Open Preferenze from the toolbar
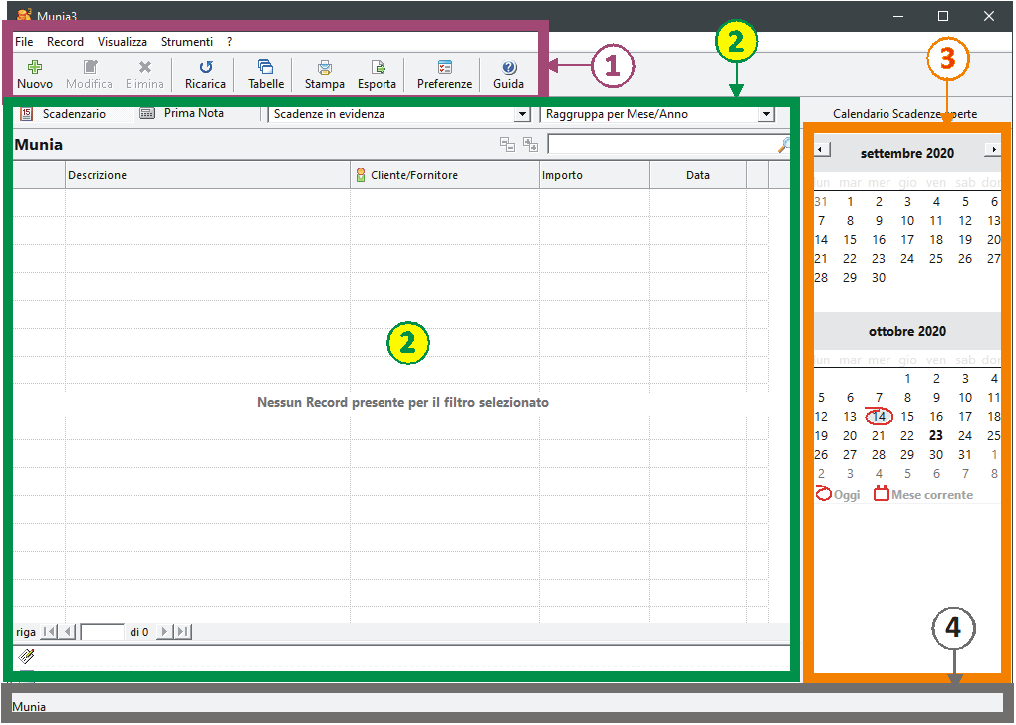The width and height of the screenshot is (1016, 725). (444, 68)
